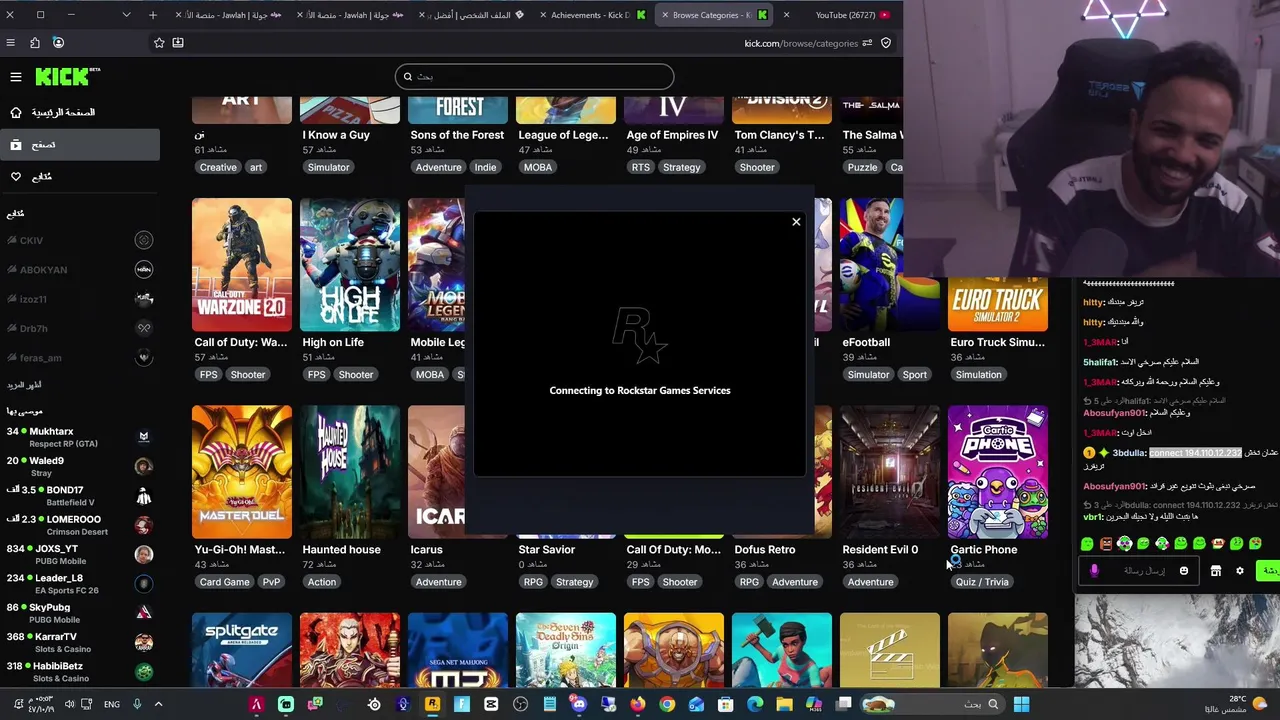This screenshot has height=720, width=1280.
Task: Open the Windows Start button
Action: pyautogui.click(x=1021, y=704)
